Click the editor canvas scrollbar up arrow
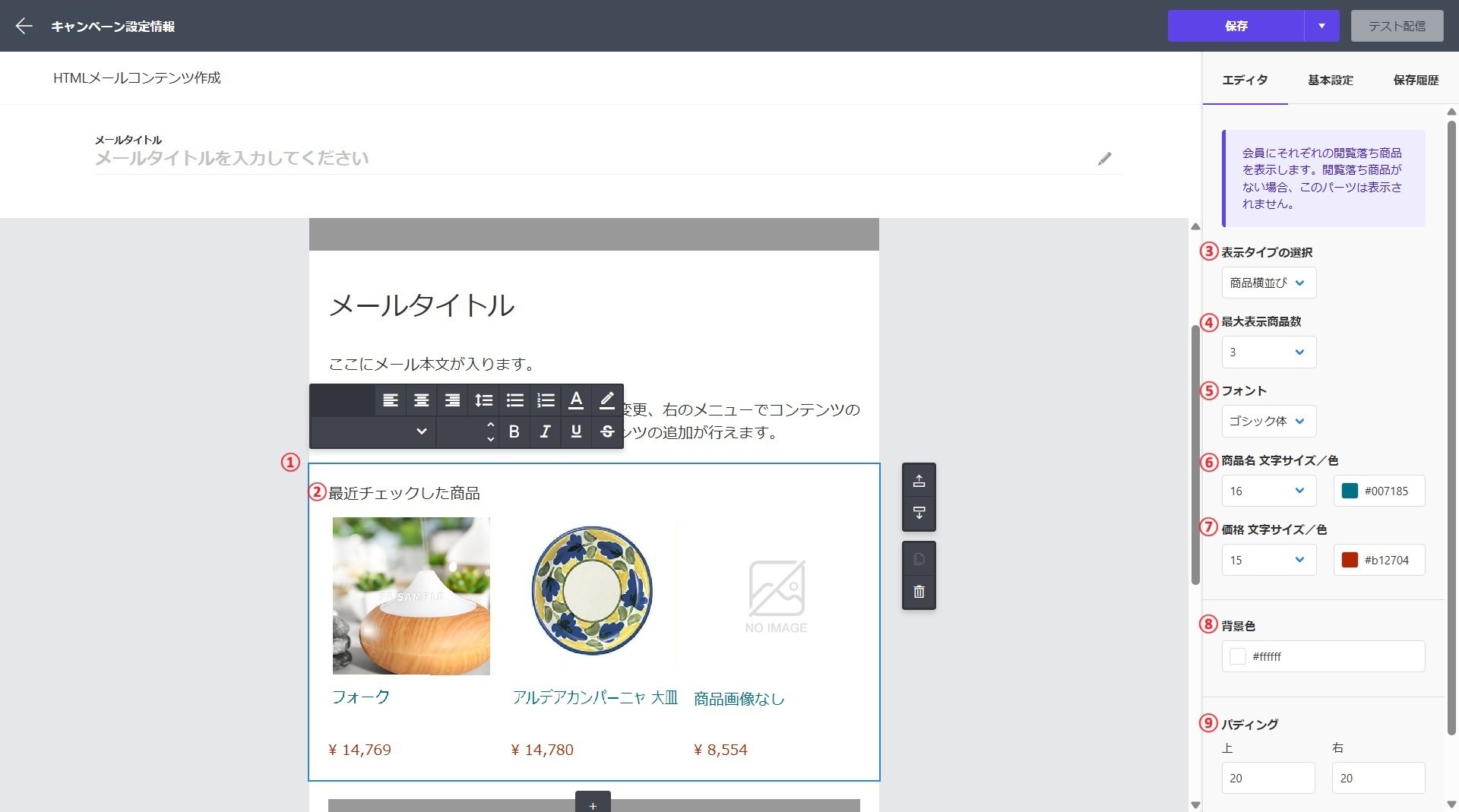The image size is (1459, 812). pyautogui.click(x=1195, y=226)
